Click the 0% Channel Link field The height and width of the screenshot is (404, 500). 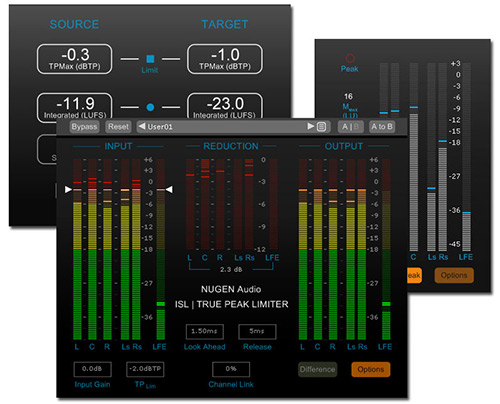coord(231,369)
